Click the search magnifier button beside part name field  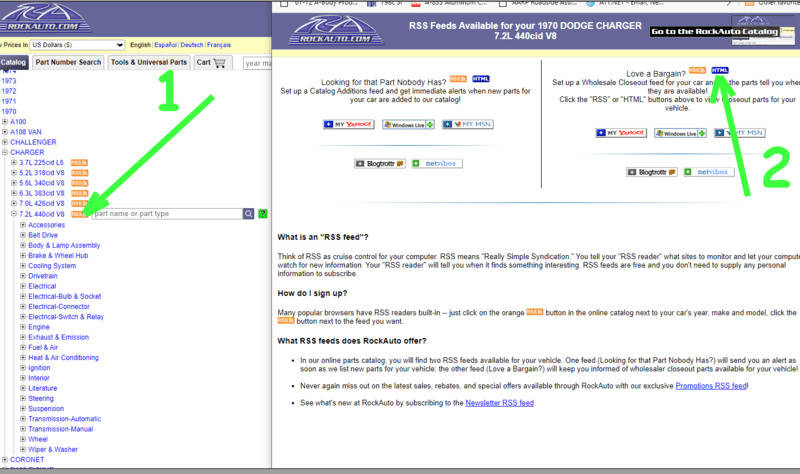coord(248,214)
